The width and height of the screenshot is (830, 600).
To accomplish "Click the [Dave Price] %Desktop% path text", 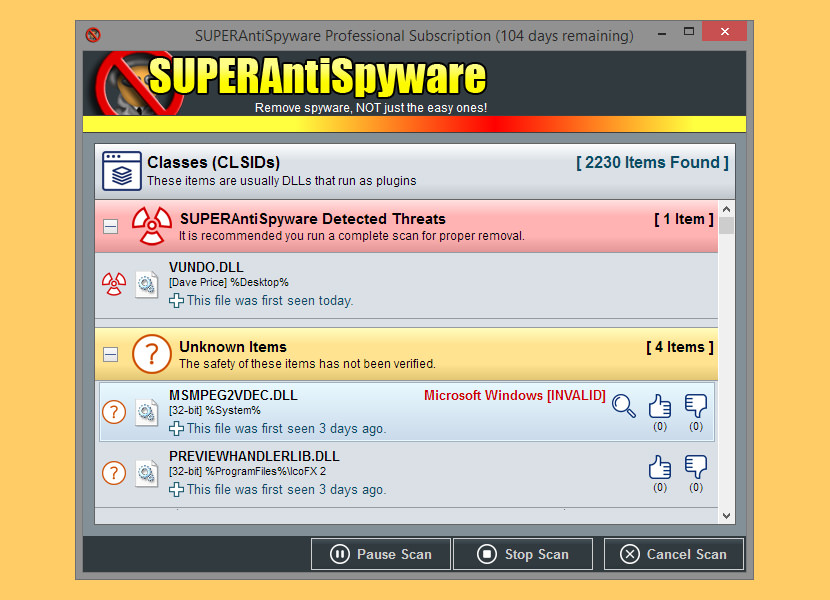I will tap(229, 283).
